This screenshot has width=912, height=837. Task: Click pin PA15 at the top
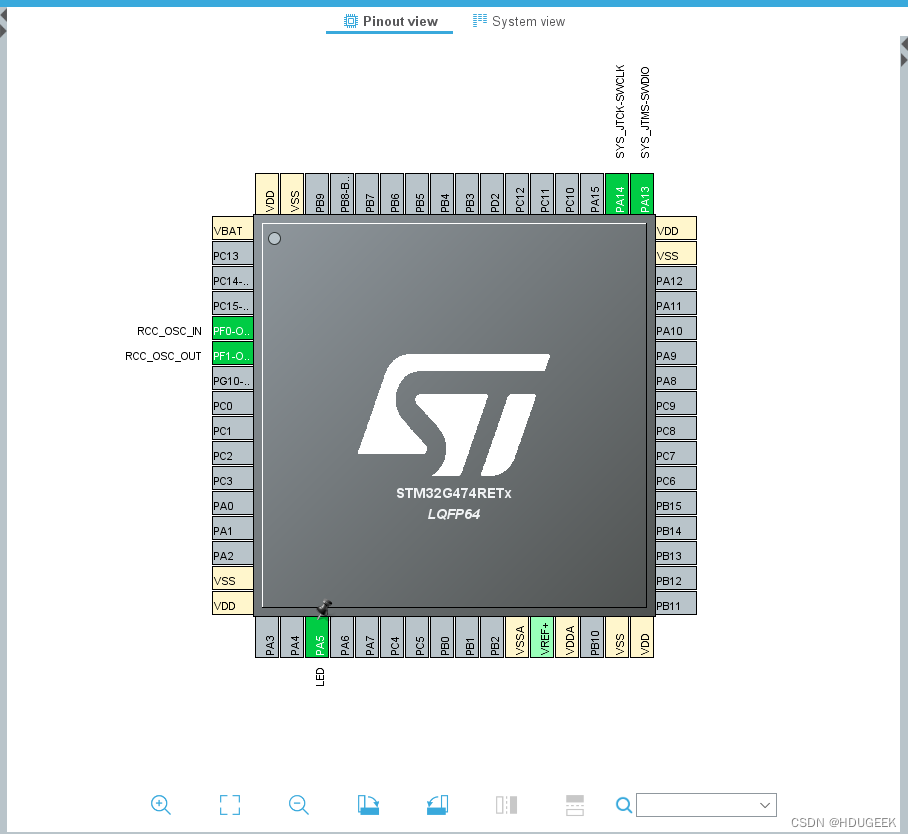coord(594,194)
